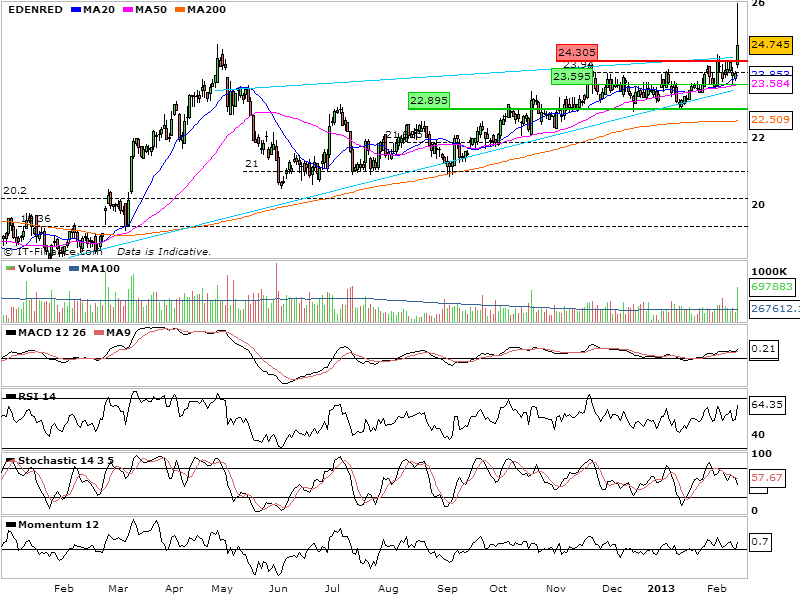Select the orange 22.509 MA200 value
The height and width of the screenshot is (600, 800).
pyautogui.click(x=770, y=119)
